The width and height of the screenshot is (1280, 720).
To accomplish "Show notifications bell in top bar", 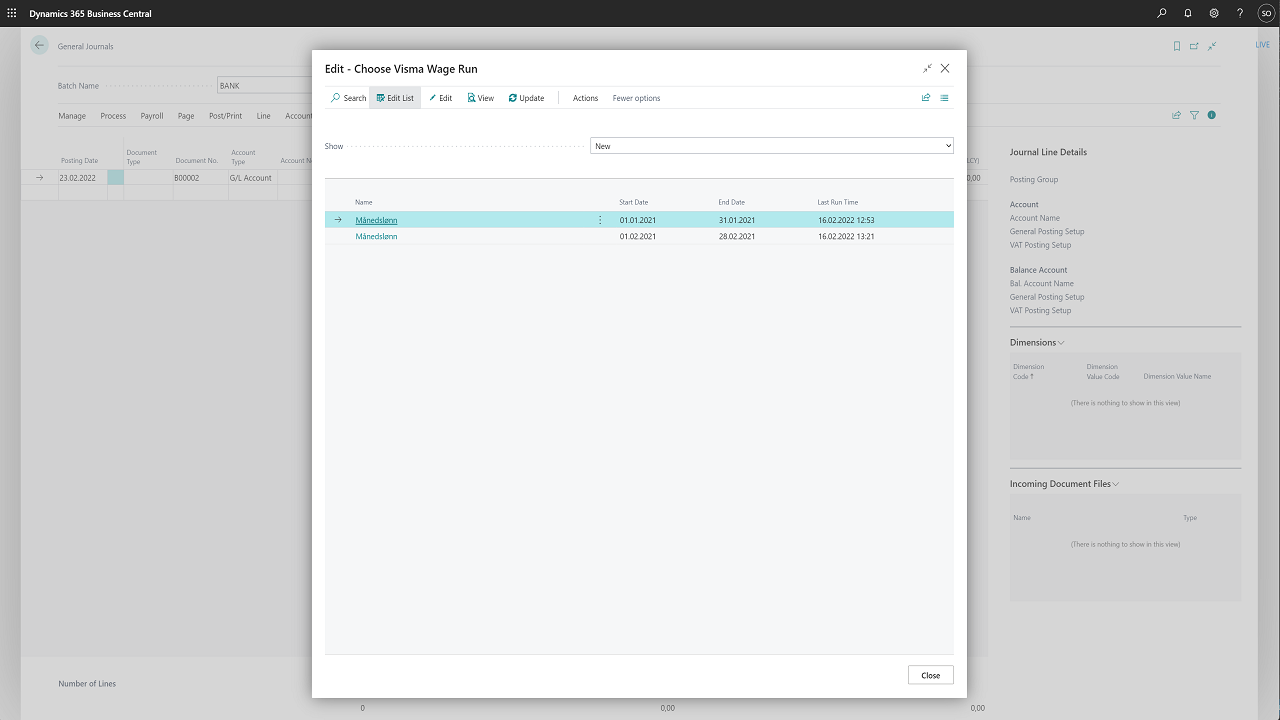I will [1188, 14].
